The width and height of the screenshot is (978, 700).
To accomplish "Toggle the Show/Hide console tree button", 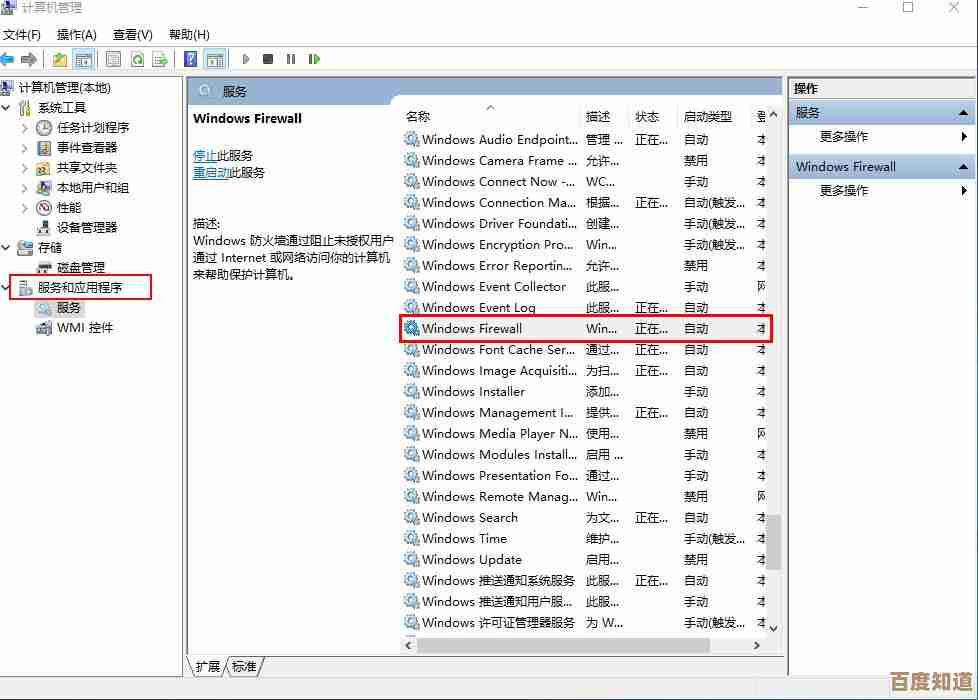I will pos(84,59).
